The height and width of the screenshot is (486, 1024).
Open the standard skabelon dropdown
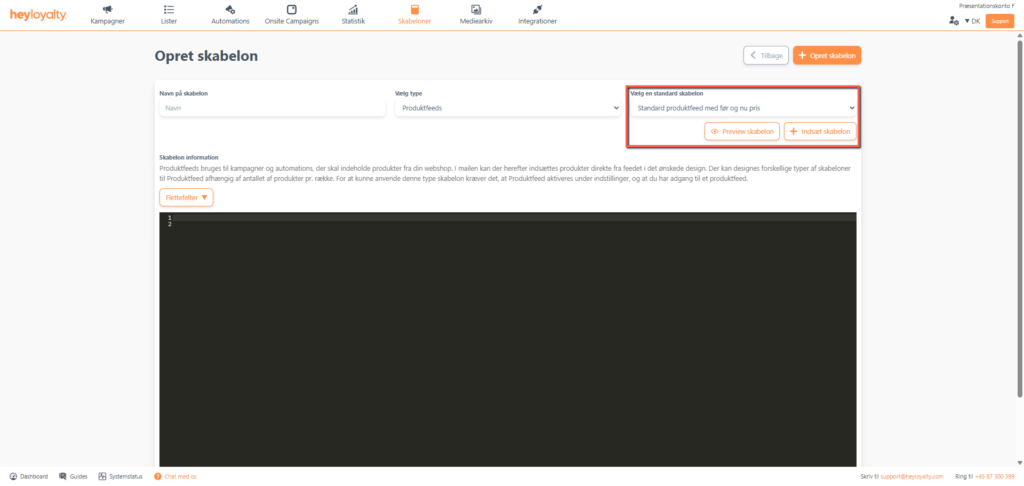[x=742, y=107]
